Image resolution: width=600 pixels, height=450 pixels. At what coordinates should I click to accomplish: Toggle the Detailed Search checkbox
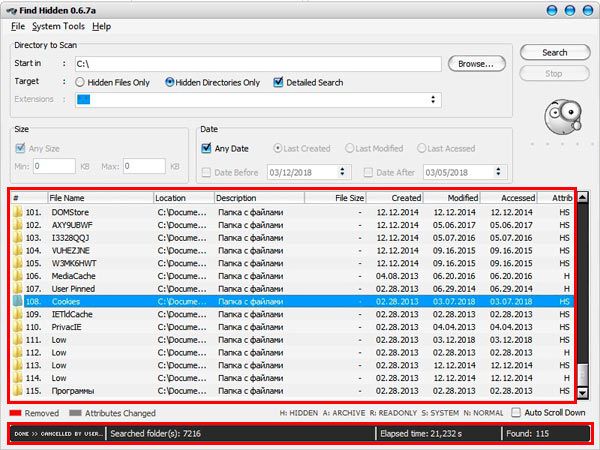point(278,82)
